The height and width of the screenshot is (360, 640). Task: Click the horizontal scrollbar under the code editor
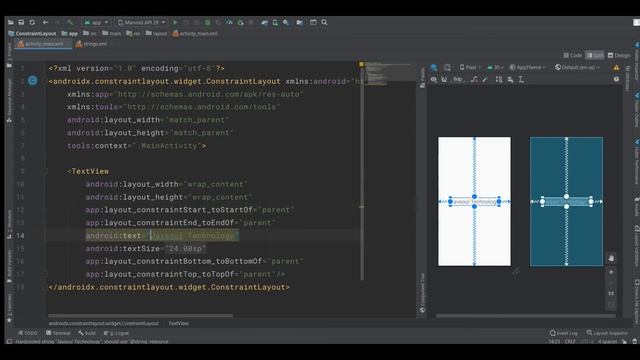pos(140,316)
